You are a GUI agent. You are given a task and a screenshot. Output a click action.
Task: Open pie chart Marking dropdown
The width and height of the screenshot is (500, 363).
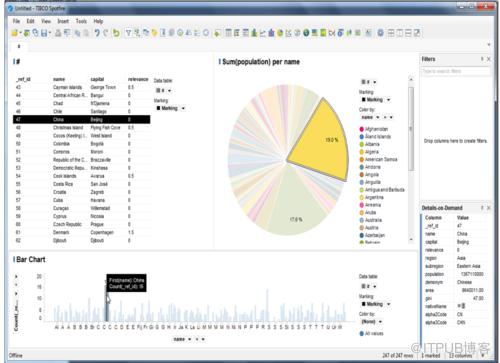click(376, 100)
